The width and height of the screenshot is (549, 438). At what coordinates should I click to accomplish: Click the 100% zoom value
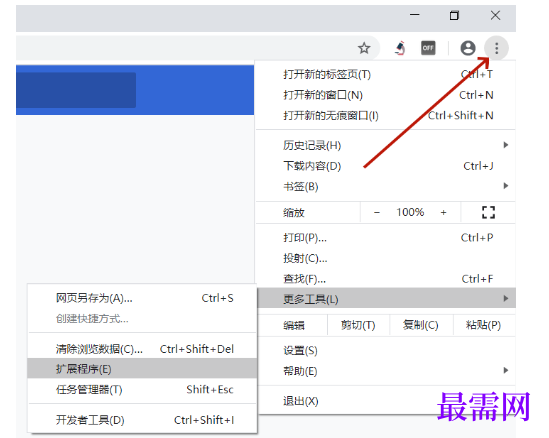[410, 212]
